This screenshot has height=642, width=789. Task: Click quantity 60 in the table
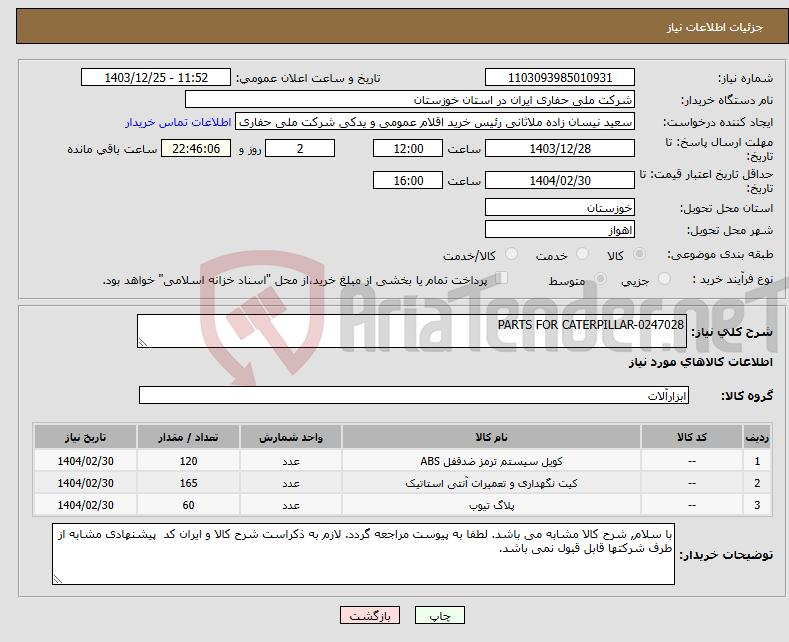click(x=188, y=506)
